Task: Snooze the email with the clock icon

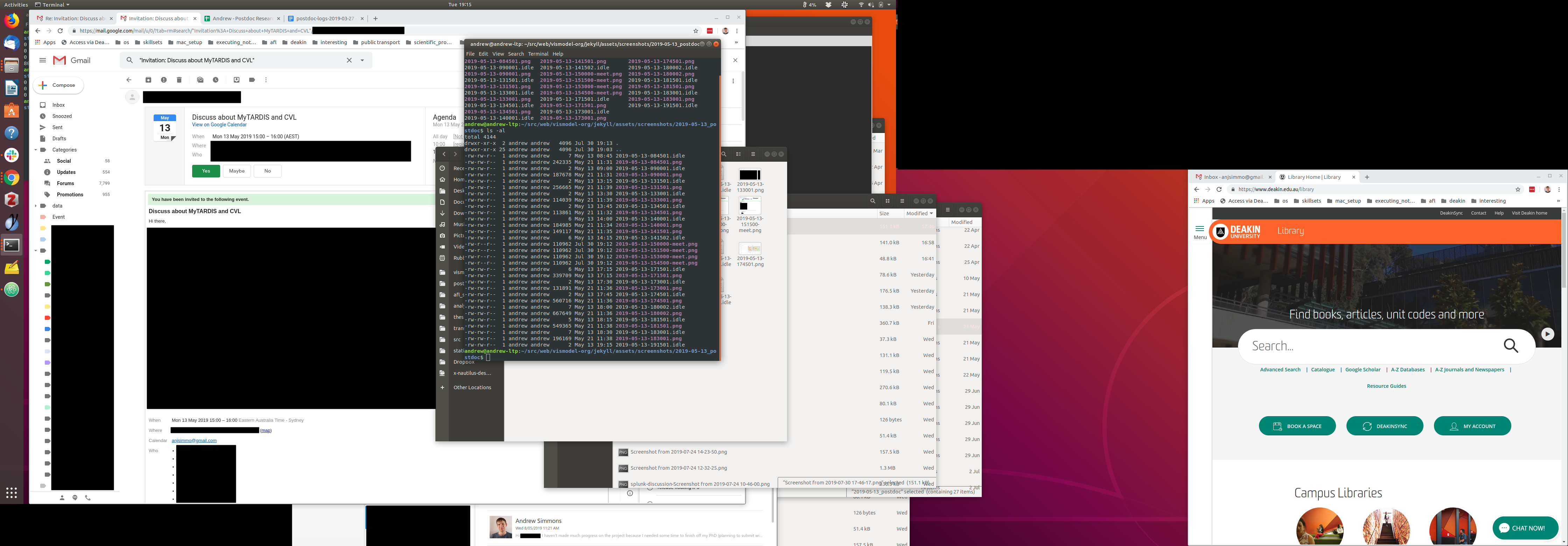Action: click(x=216, y=80)
